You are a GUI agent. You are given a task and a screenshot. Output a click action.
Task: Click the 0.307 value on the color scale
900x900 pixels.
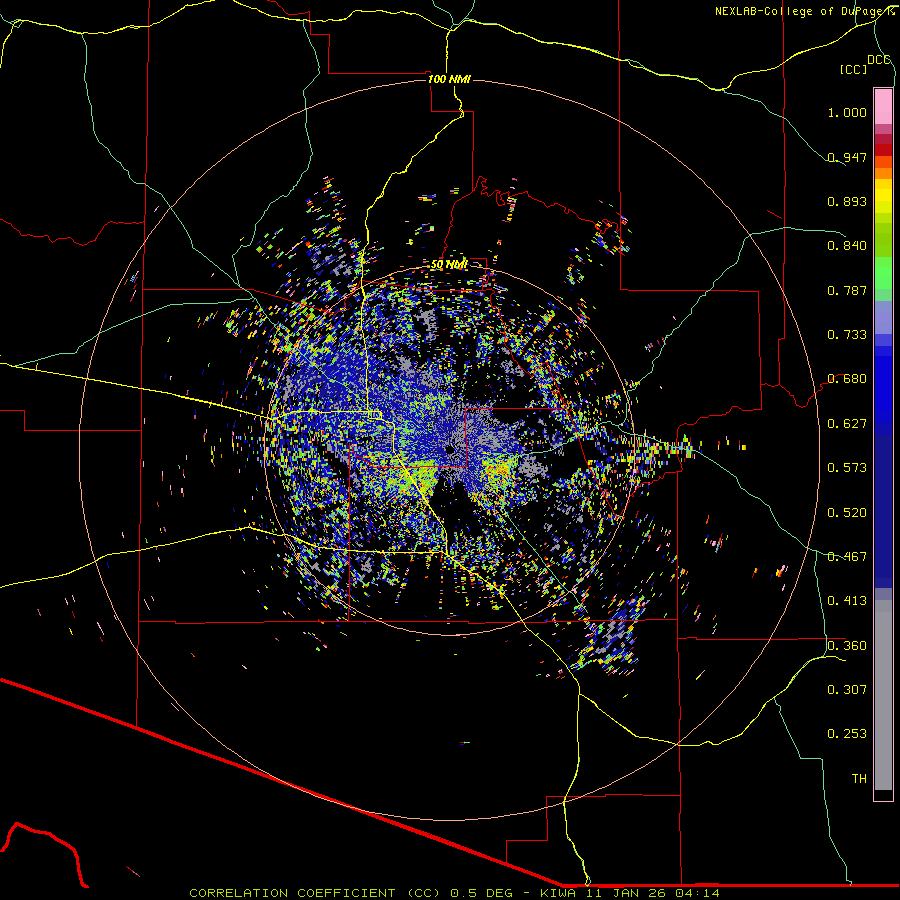847,690
